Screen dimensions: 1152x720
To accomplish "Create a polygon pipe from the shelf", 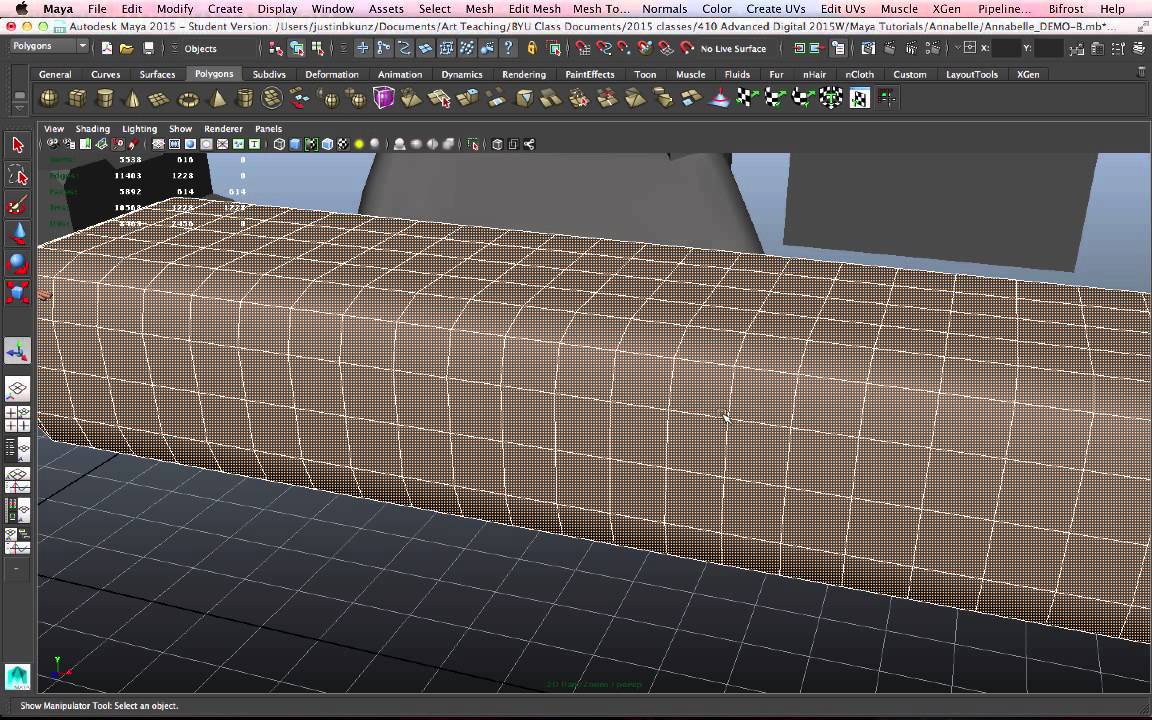I will [x=245, y=98].
